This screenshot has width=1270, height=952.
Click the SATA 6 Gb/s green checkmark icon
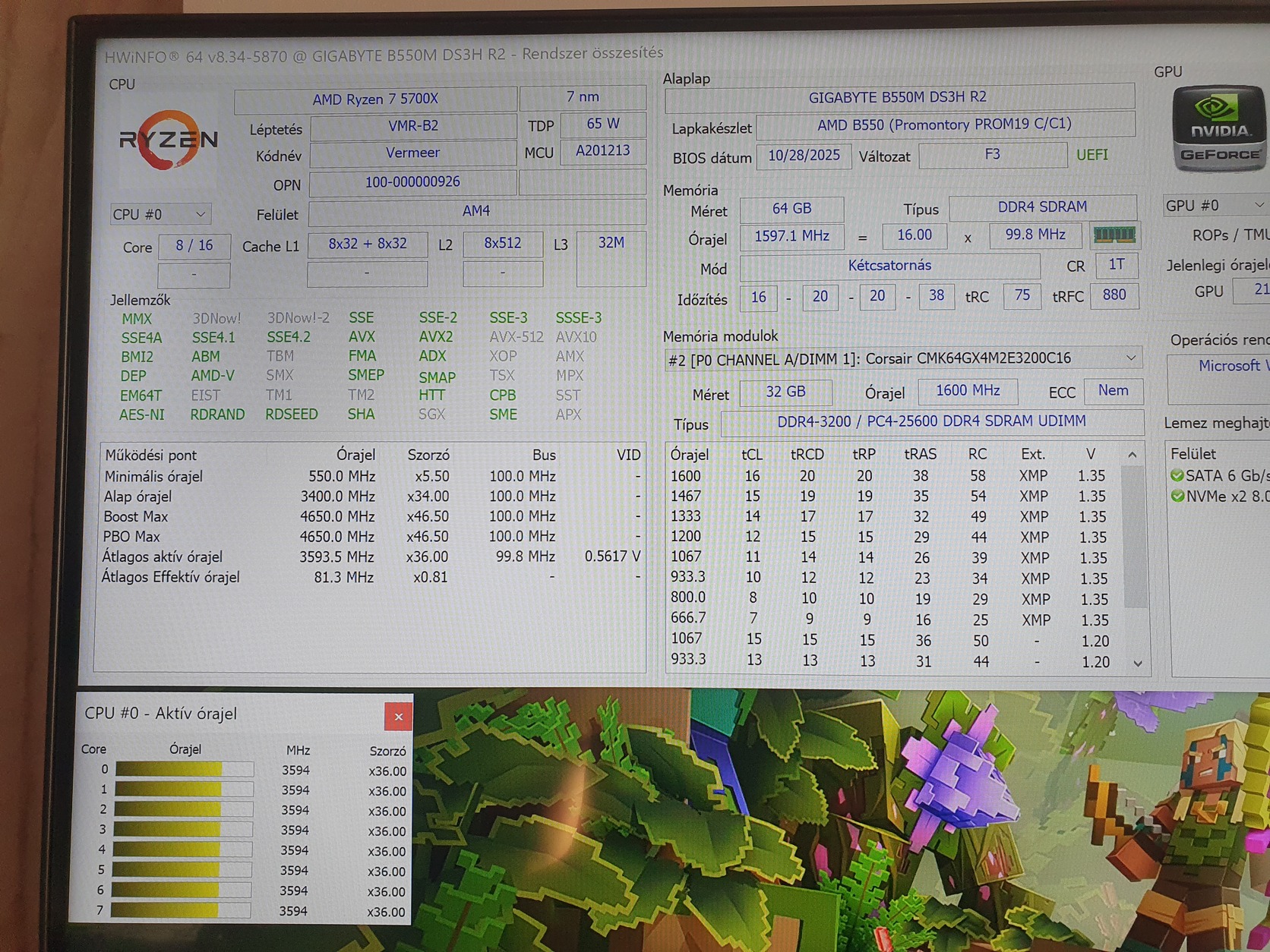(1177, 475)
